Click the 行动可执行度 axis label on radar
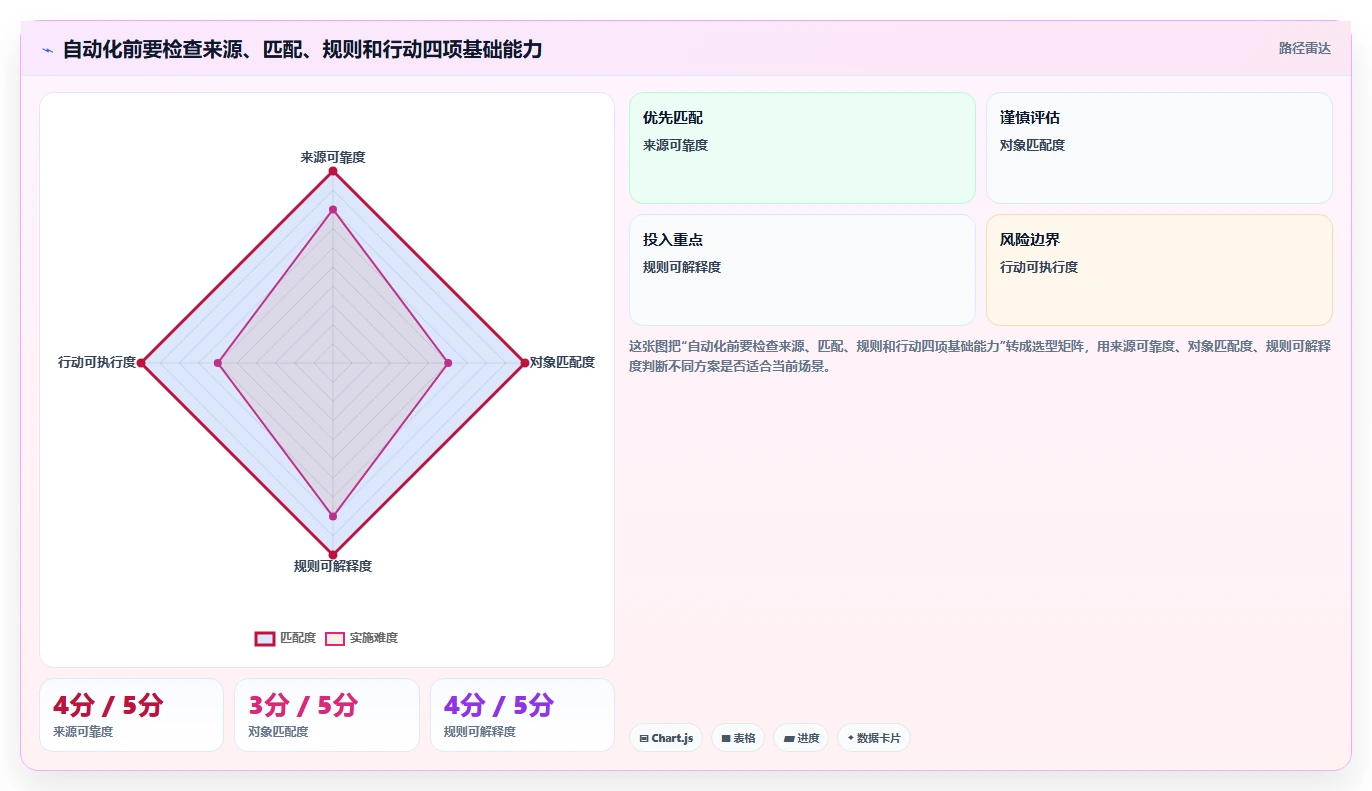1372x791 pixels. point(97,362)
